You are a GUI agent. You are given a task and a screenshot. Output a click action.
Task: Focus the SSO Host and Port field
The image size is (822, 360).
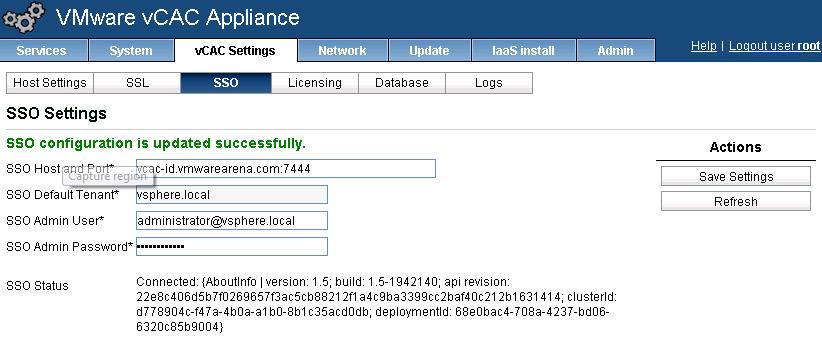click(x=286, y=168)
